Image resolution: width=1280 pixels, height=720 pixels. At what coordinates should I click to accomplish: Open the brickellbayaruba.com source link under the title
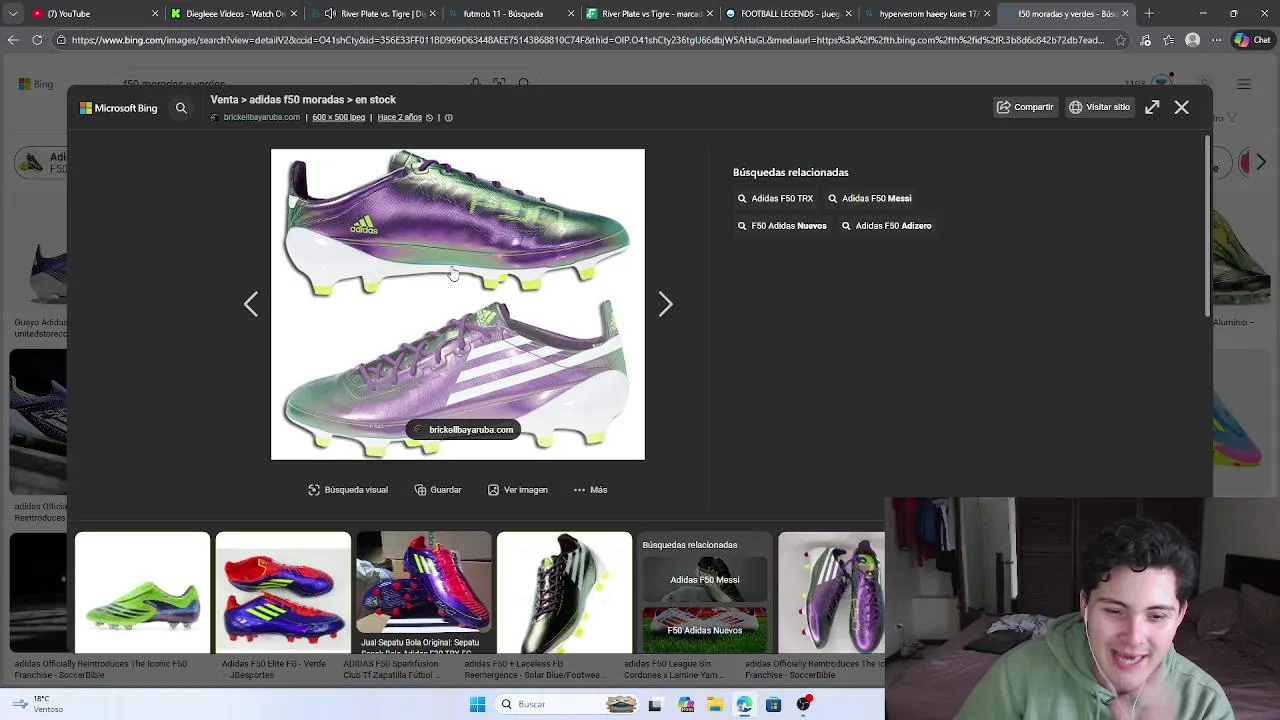(261, 118)
